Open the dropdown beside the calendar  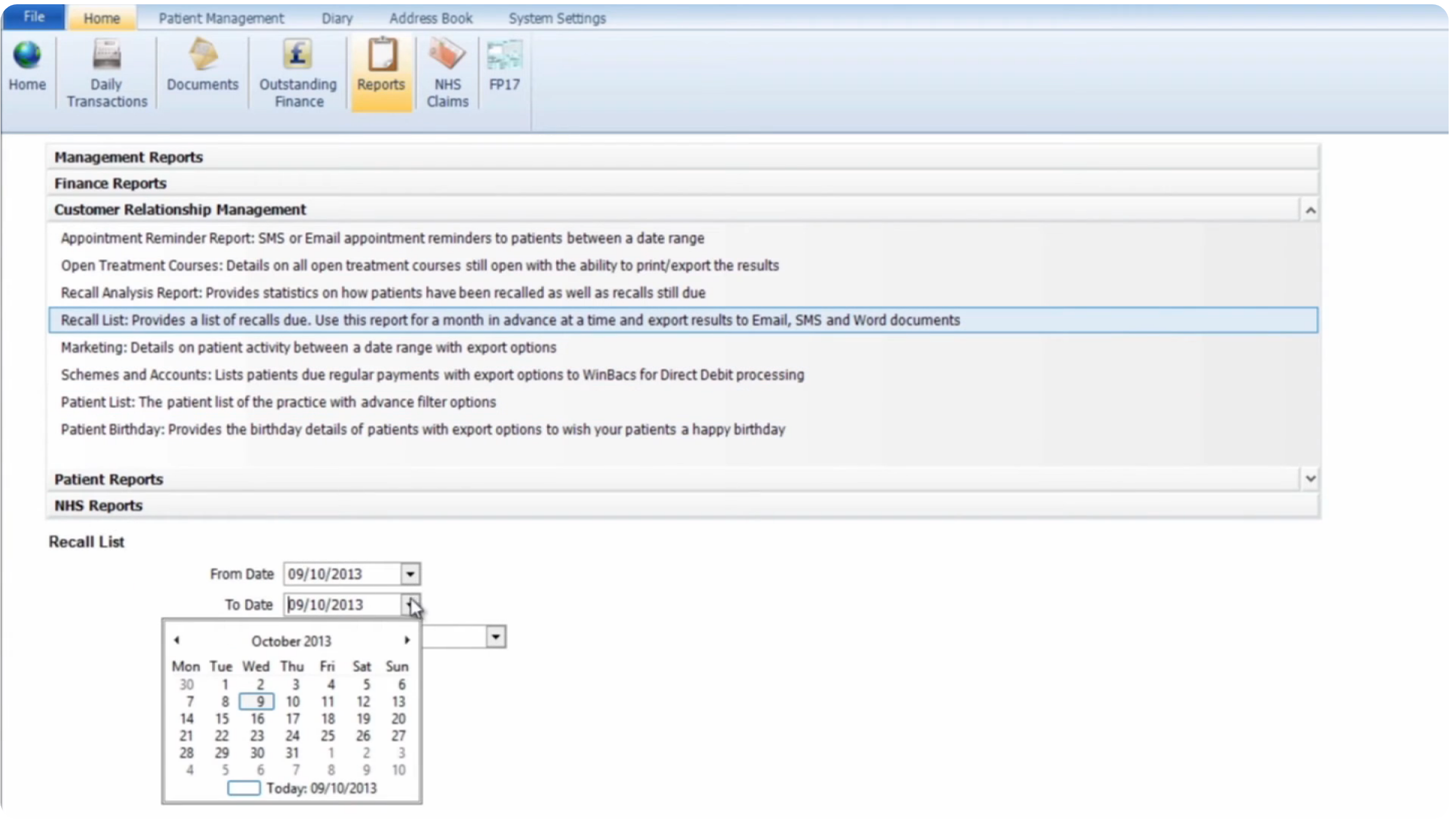coord(496,637)
